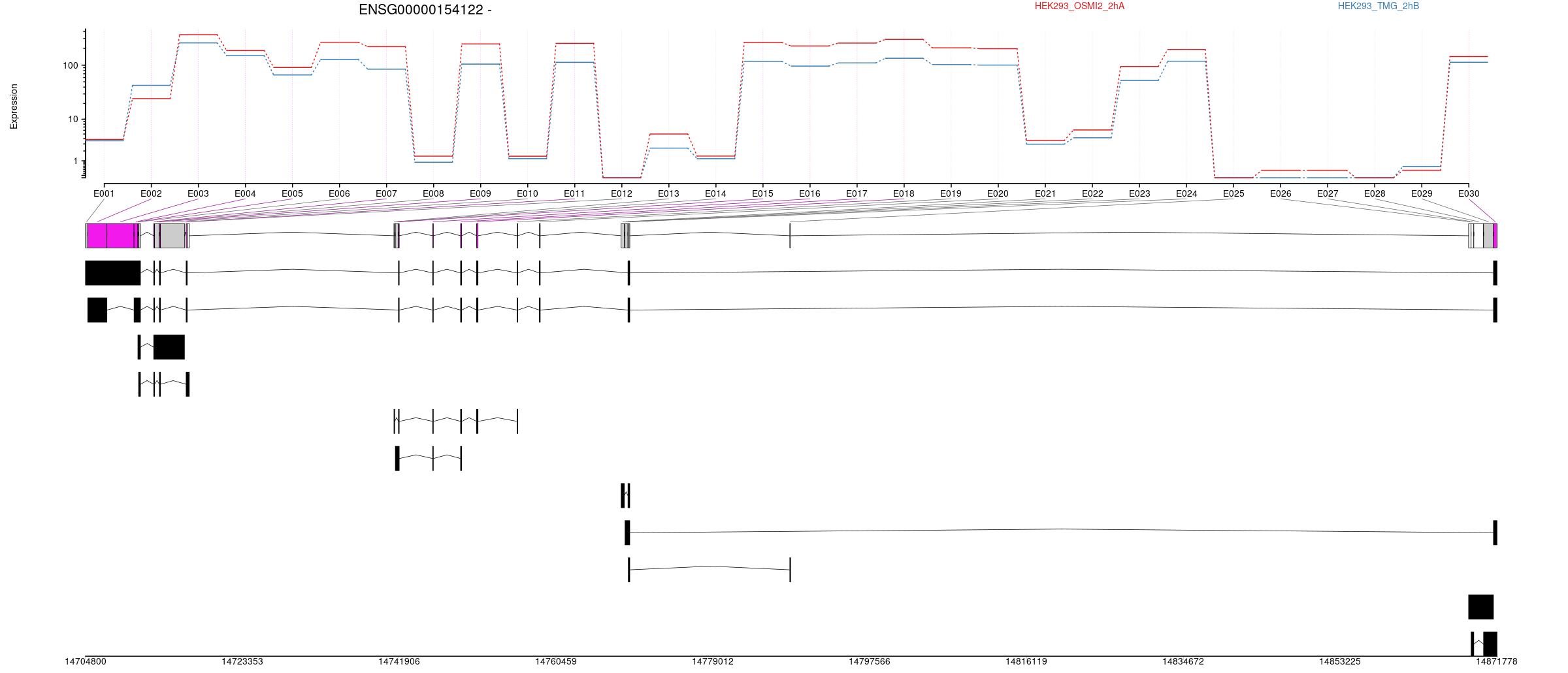Select exon label E009
1568x673 pixels.
click(480, 193)
